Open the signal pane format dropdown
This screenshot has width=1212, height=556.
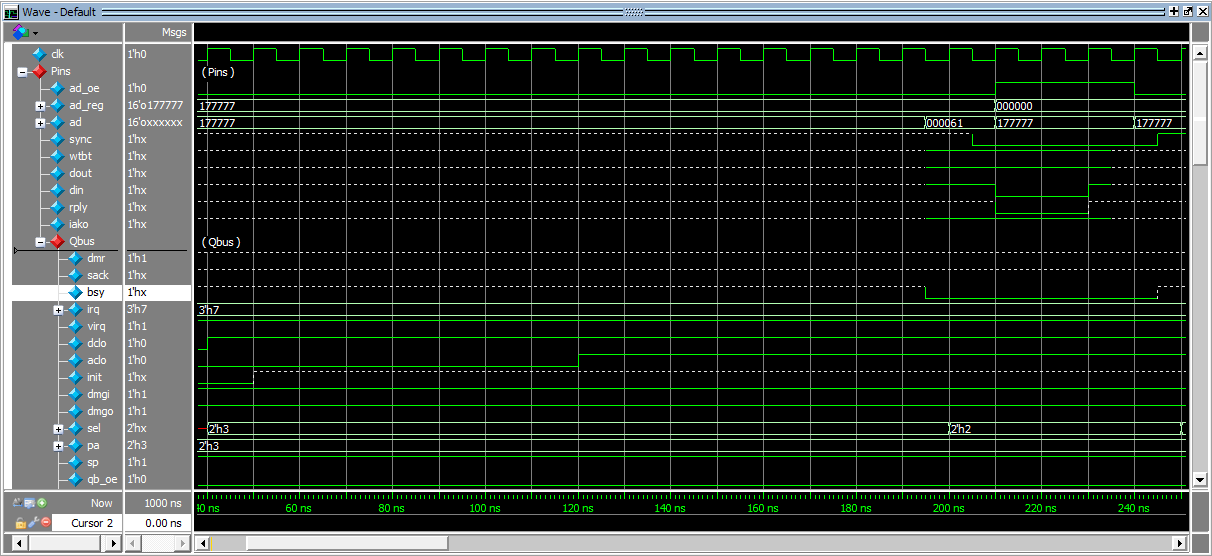tap(23, 33)
